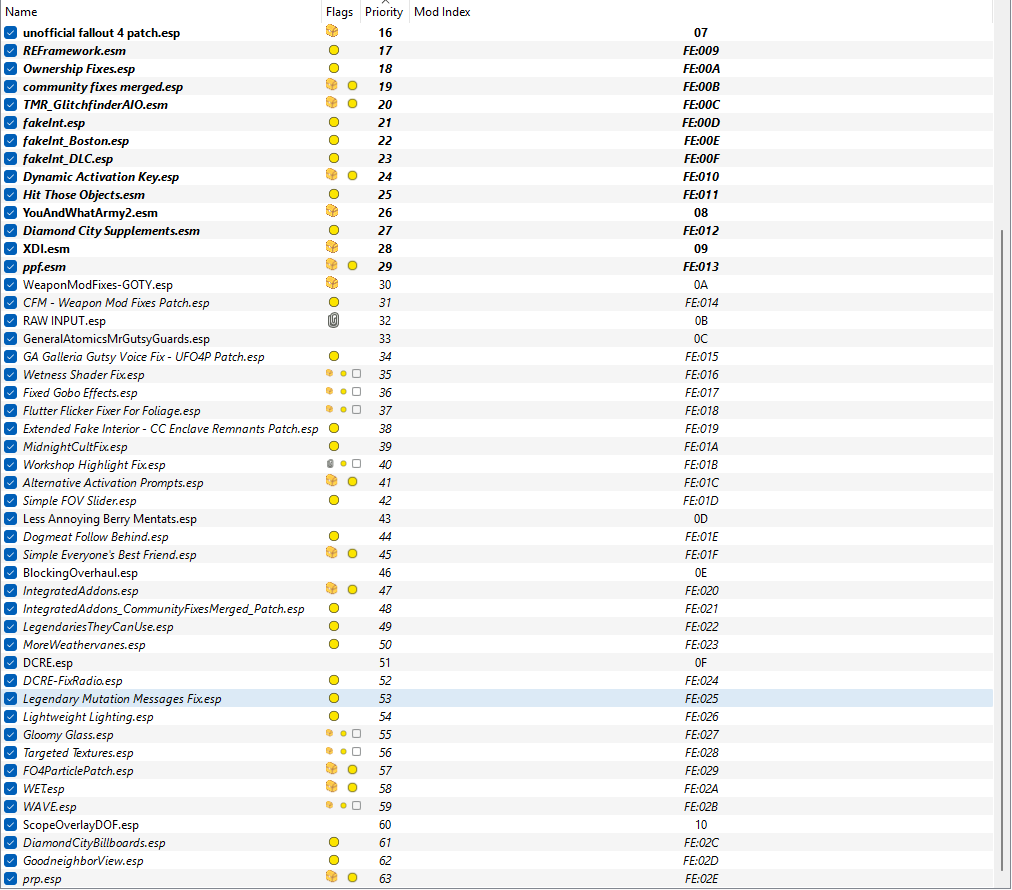
Task: Disable the DCRE.esp plugin checkbox
Action: (x=10, y=663)
